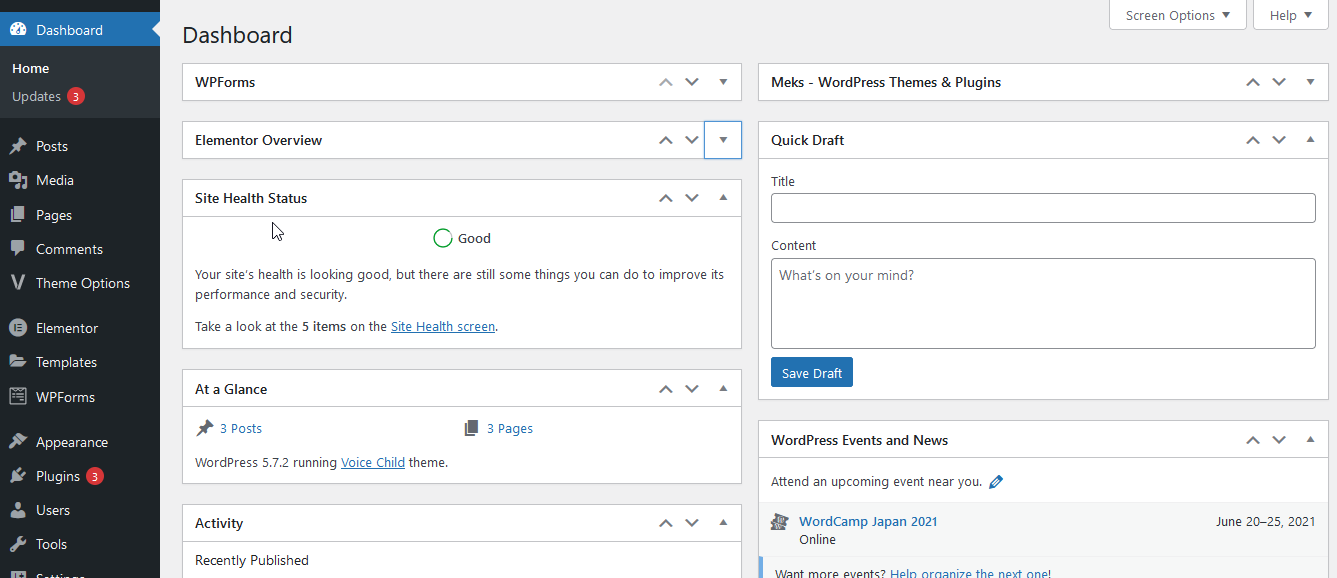Click the WPForms sidebar icon
The height and width of the screenshot is (578, 1337).
[x=18, y=396]
